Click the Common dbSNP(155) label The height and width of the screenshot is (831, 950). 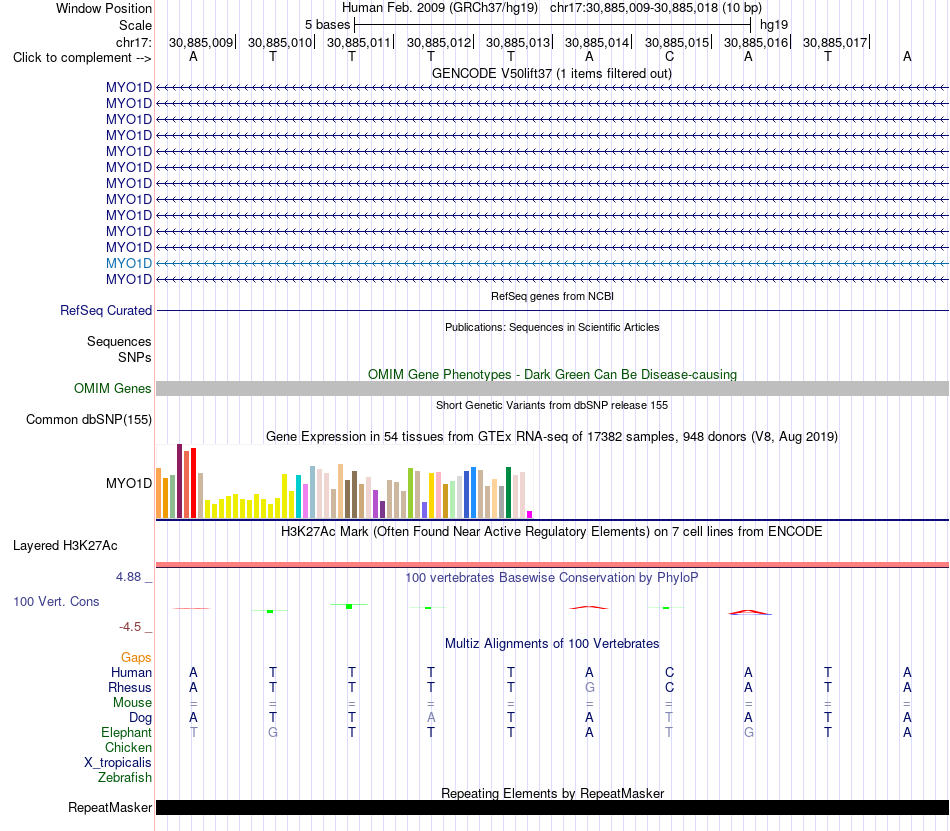point(88,419)
